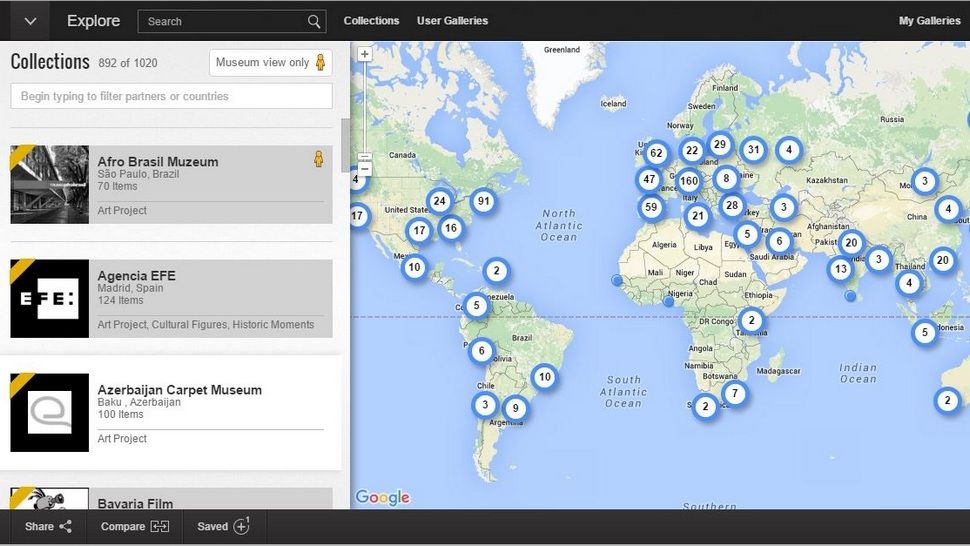Click the map zoom slider handle
Image resolution: width=970 pixels, height=546 pixels.
(365, 156)
